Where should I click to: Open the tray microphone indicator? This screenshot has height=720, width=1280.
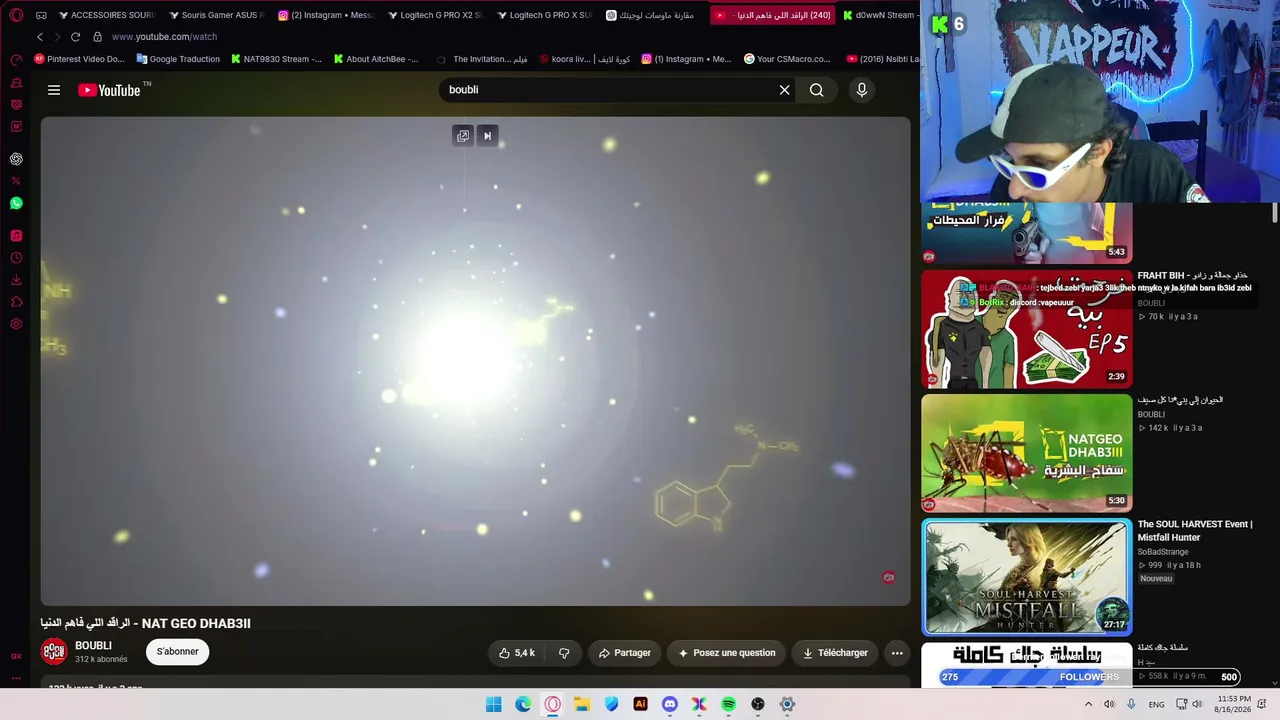pos(1131,704)
